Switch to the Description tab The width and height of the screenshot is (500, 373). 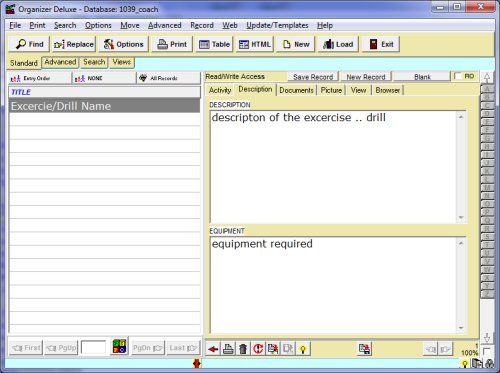[x=255, y=89]
